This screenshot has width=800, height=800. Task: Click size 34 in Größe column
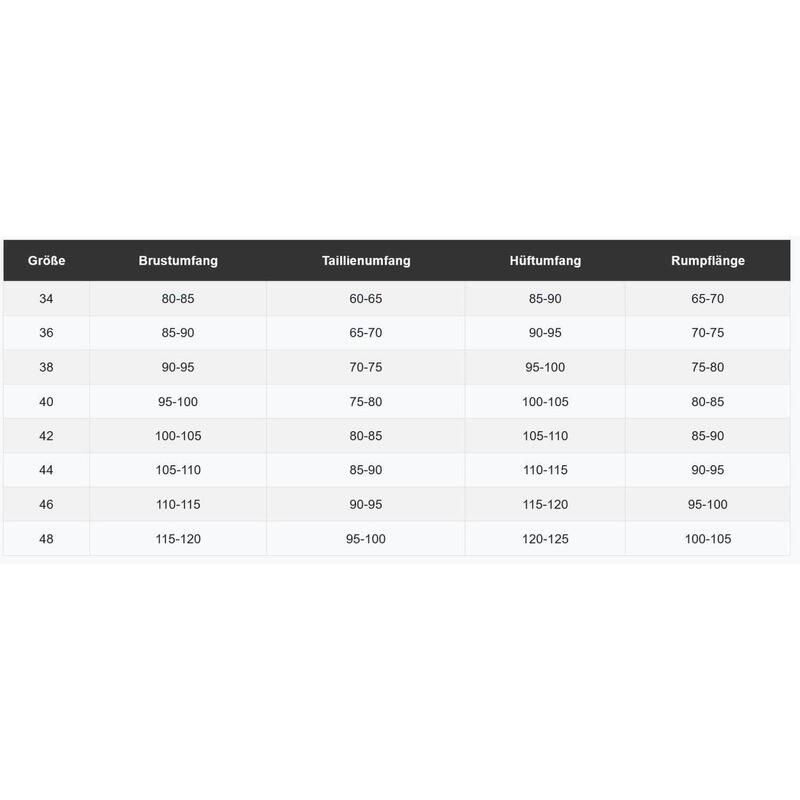pos(46,298)
